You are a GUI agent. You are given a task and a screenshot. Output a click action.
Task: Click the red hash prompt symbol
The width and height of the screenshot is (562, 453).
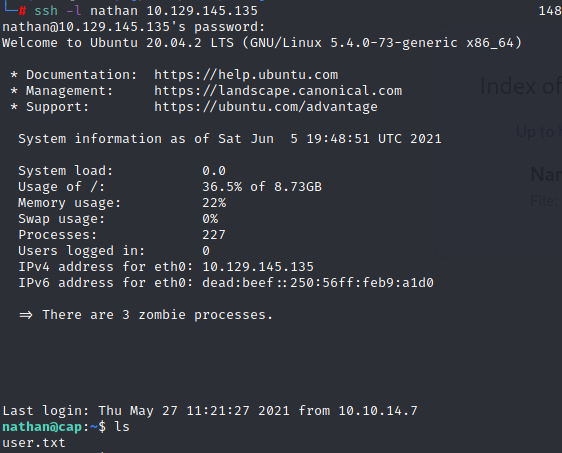point(22,11)
